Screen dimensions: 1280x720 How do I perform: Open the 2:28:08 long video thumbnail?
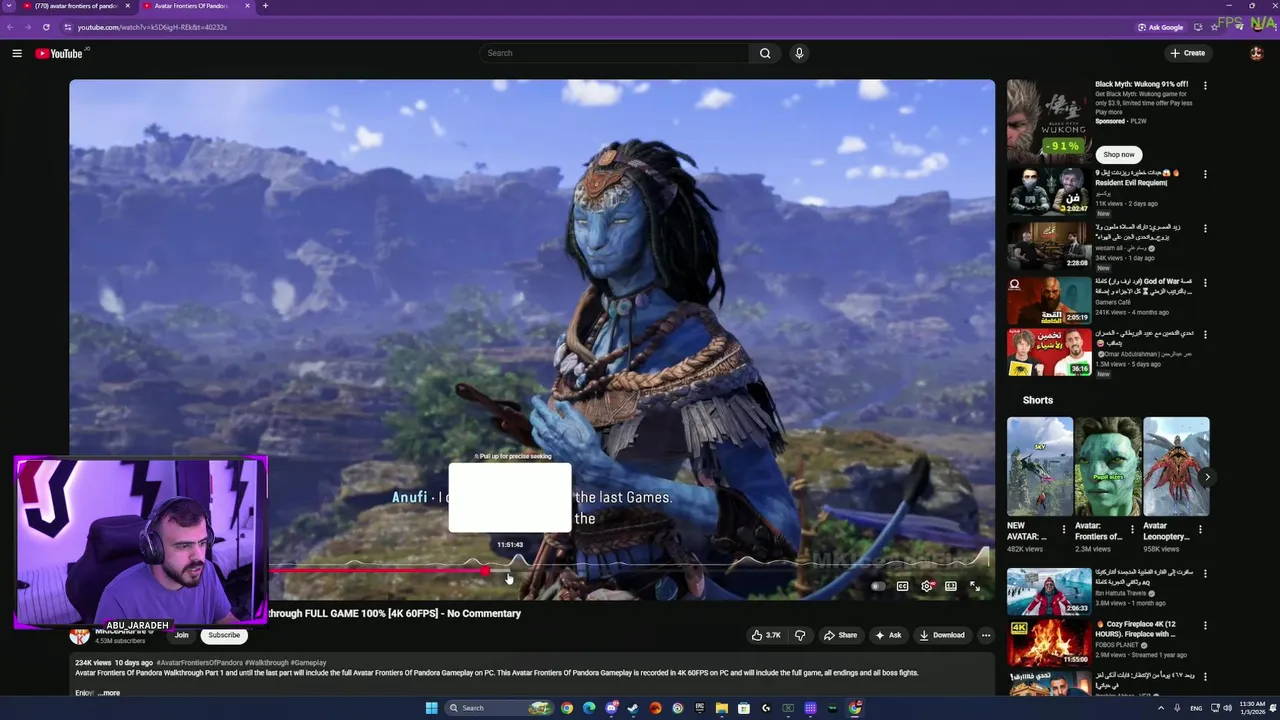(x=1049, y=244)
